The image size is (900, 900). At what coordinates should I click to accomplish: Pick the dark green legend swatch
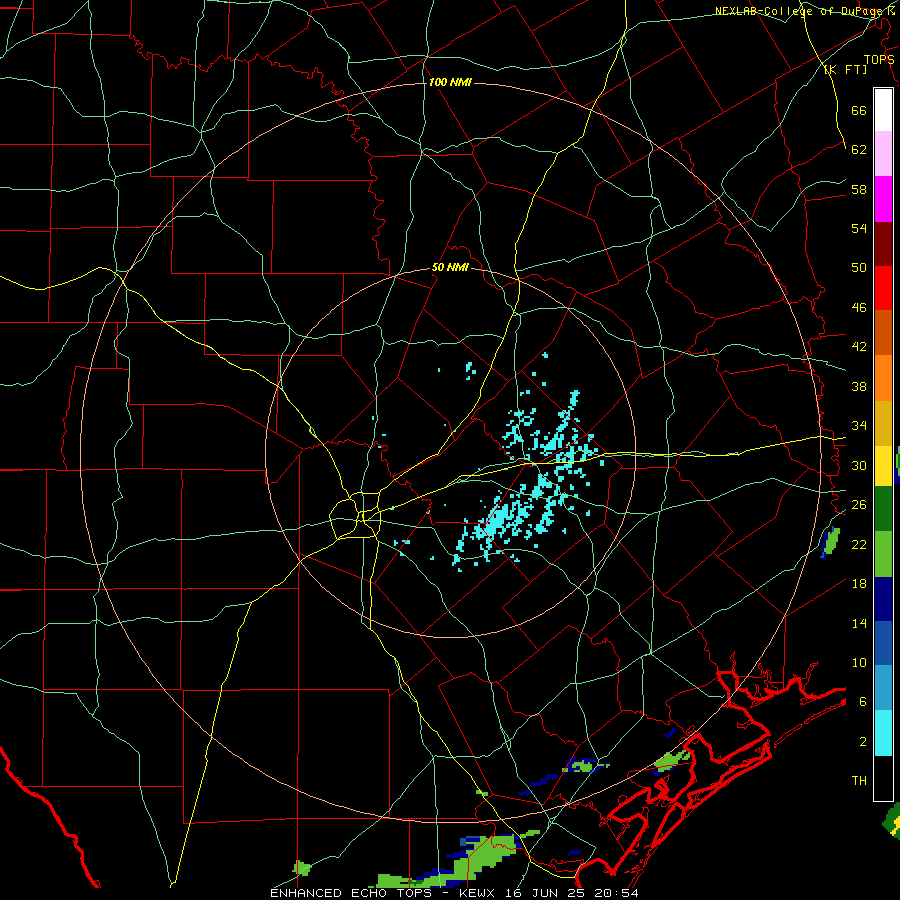(x=883, y=509)
